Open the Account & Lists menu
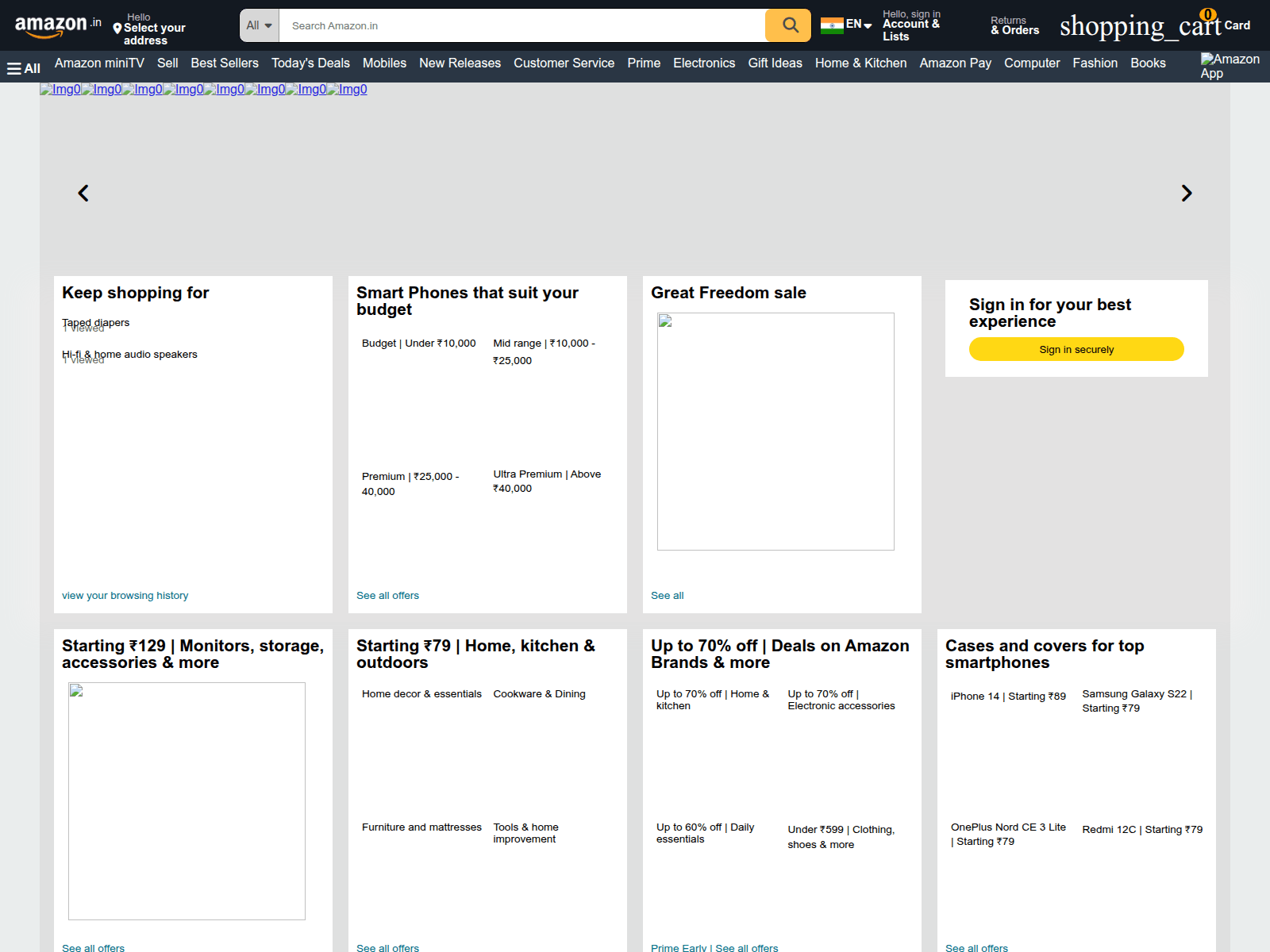 pos(911,25)
